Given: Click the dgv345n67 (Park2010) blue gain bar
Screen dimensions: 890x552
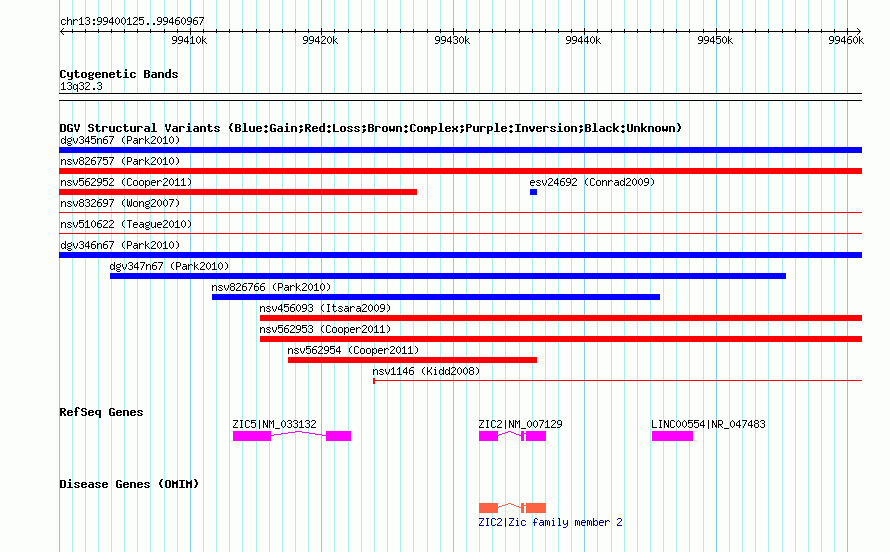Looking at the screenshot, I should click(460, 150).
